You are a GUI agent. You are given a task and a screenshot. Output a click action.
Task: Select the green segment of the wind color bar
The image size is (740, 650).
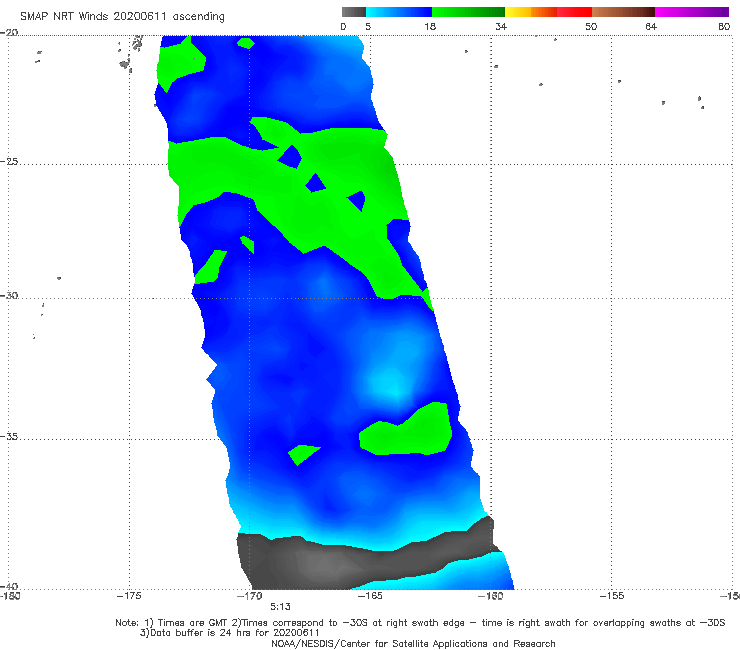click(468, 12)
